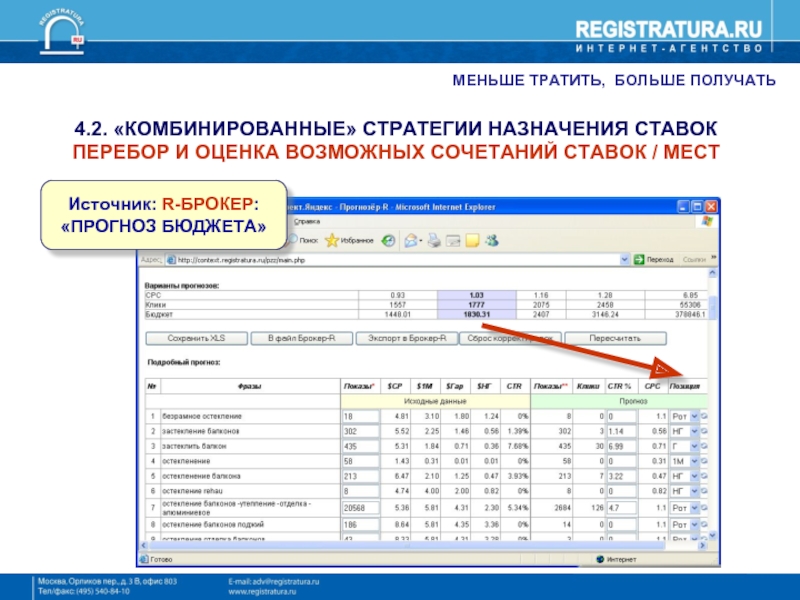Click www.registratura.ru footer link
Image resolution: width=800 pixels, height=600 pixels.
(262, 592)
